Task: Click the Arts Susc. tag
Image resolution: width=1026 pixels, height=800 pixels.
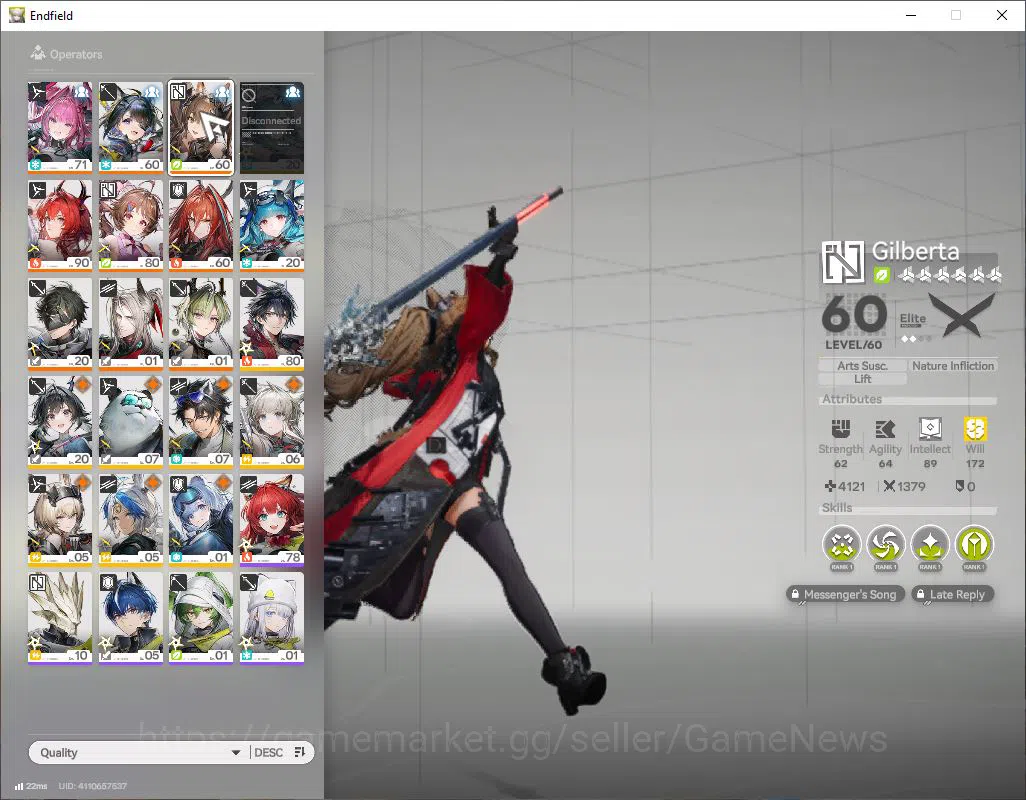Action: (862, 366)
